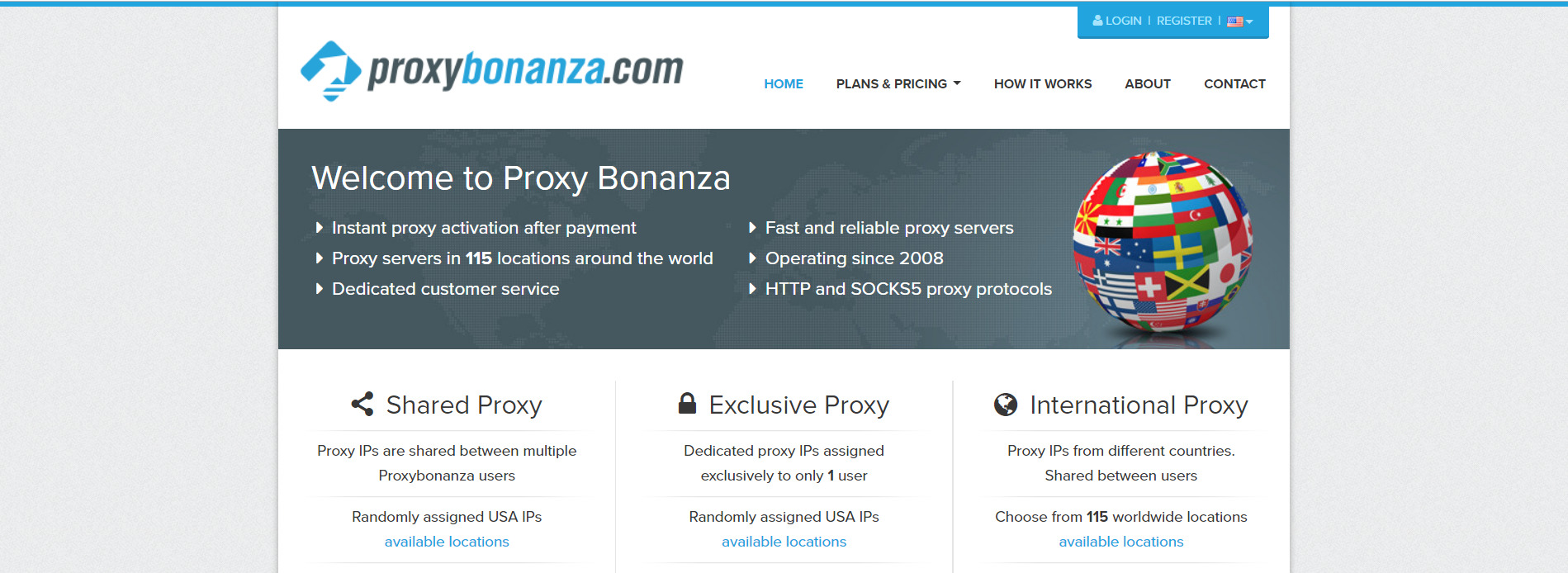Click the padlock icon by Exclusive Proxy
Screen dimensions: 1568x573
(687, 403)
